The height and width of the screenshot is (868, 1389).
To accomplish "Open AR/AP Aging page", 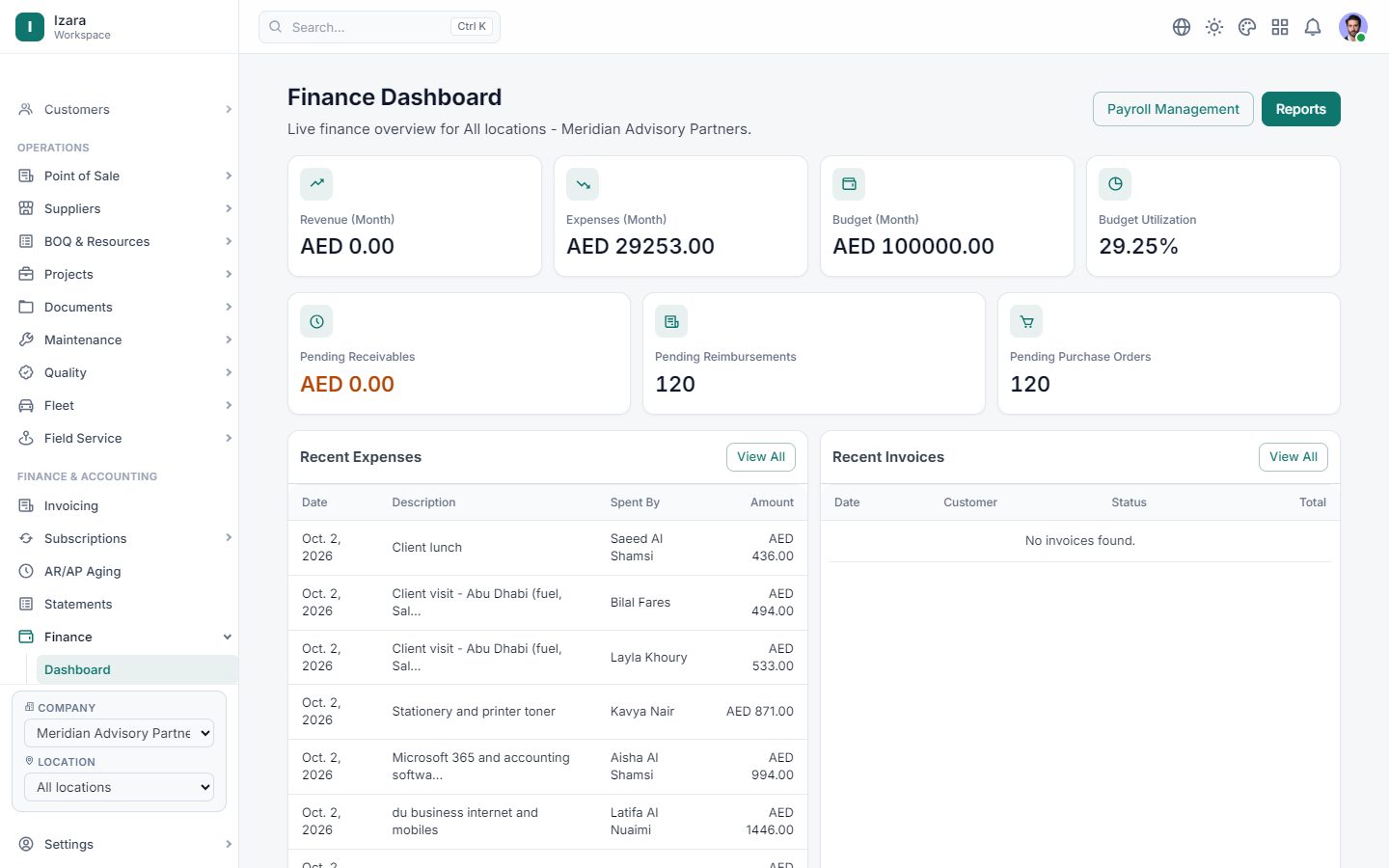I will point(120,571).
